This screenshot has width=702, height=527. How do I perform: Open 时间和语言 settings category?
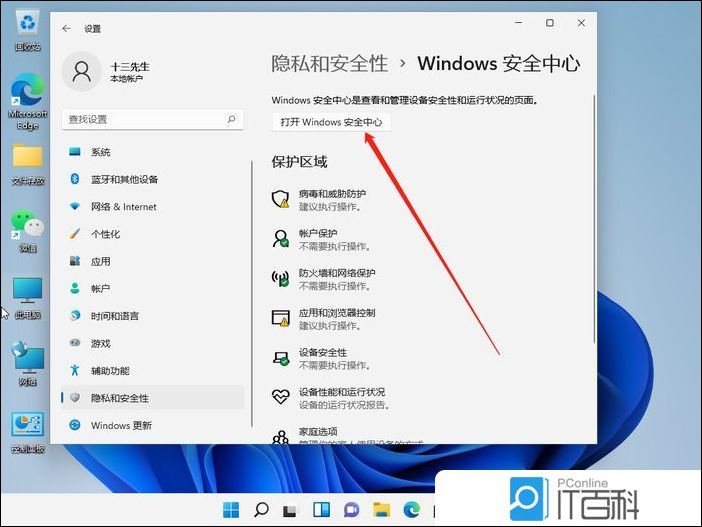[x=153, y=316]
